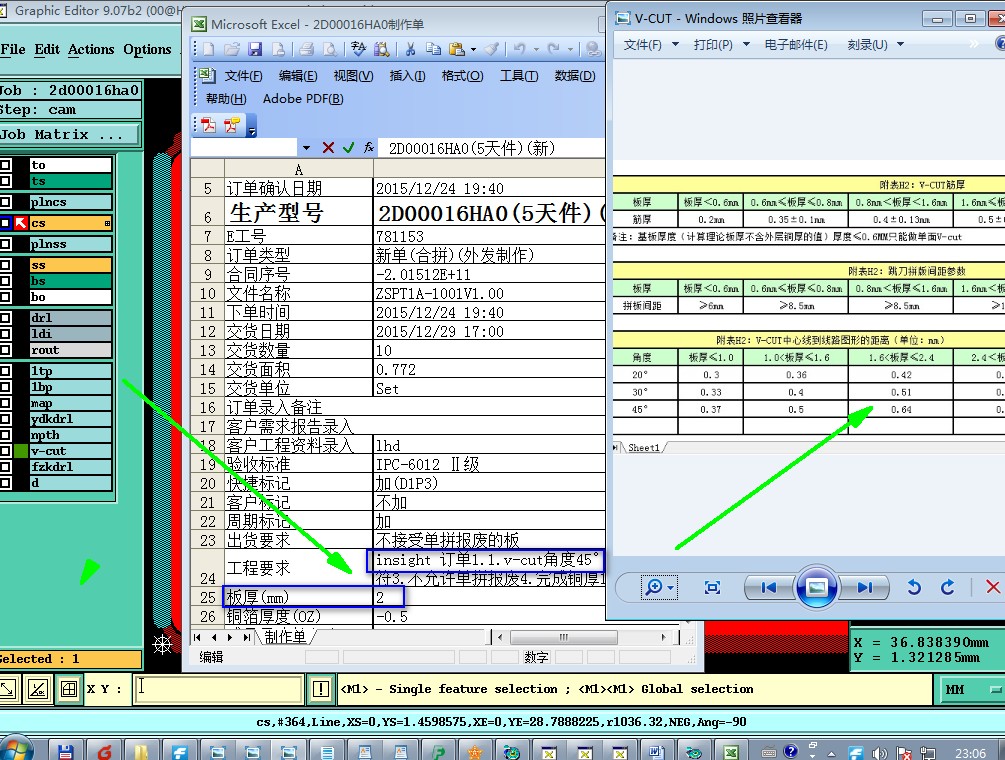The width and height of the screenshot is (1005, 760).
Task: Open the 文件(F) menu in Excel
Action: coord(243,76)
